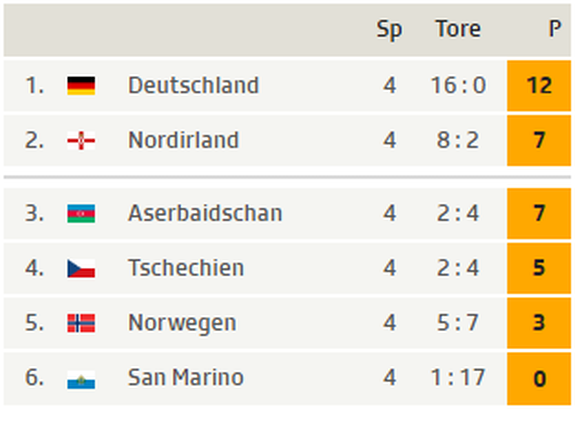Click the San Marino flag icon
This screenshot has width=582, height=429.
[x=81, y=379]
